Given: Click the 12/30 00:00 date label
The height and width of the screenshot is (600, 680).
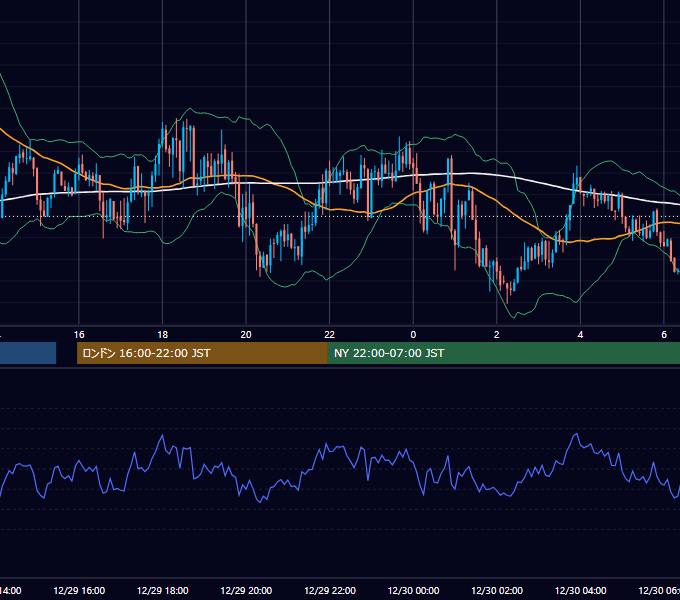Looking at the screenshot, I should coord(413,590).
